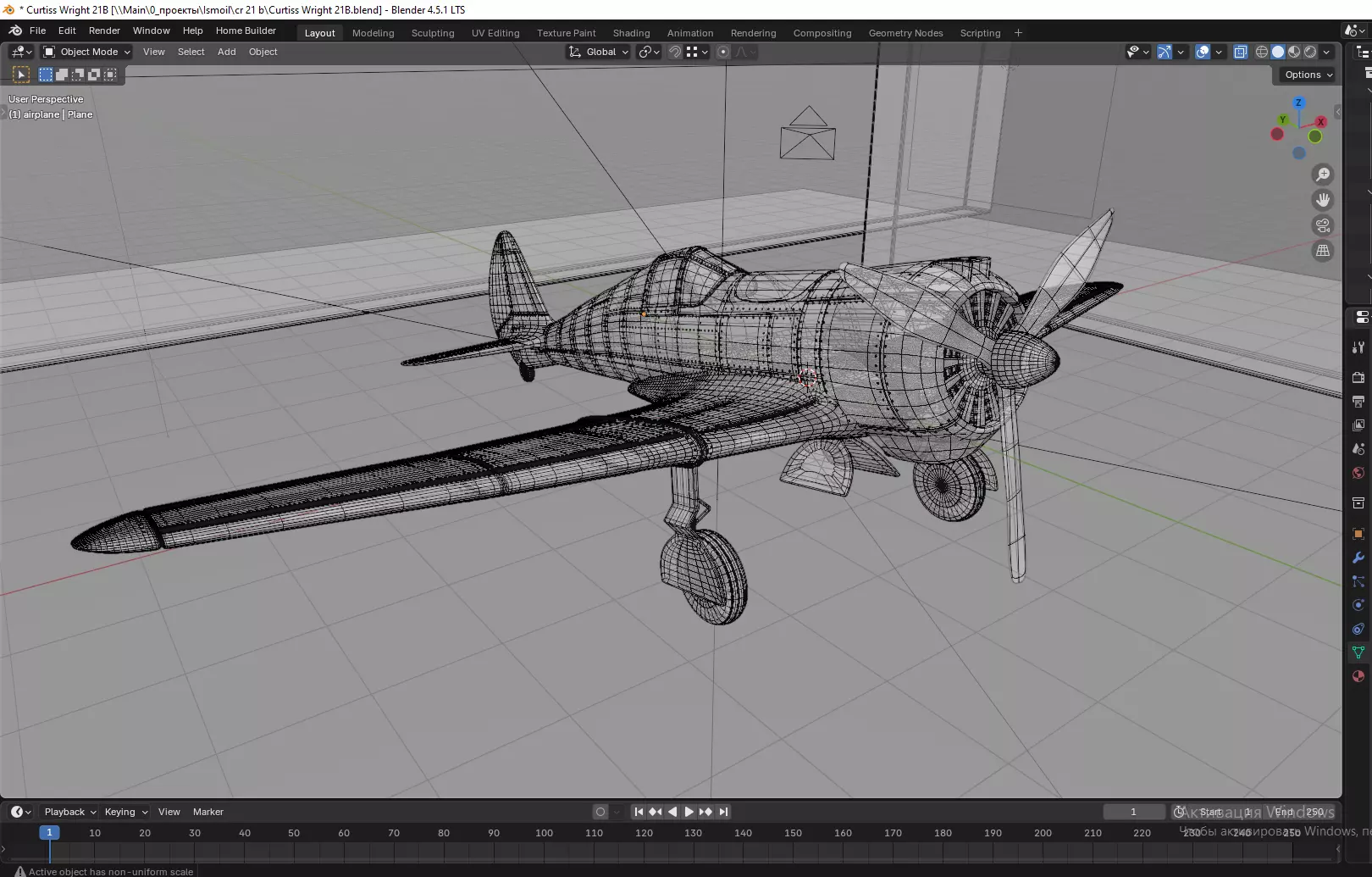Switch to Wireframe viewport shading
This screenshot has height=877, width=1372.
(1262, 52)
